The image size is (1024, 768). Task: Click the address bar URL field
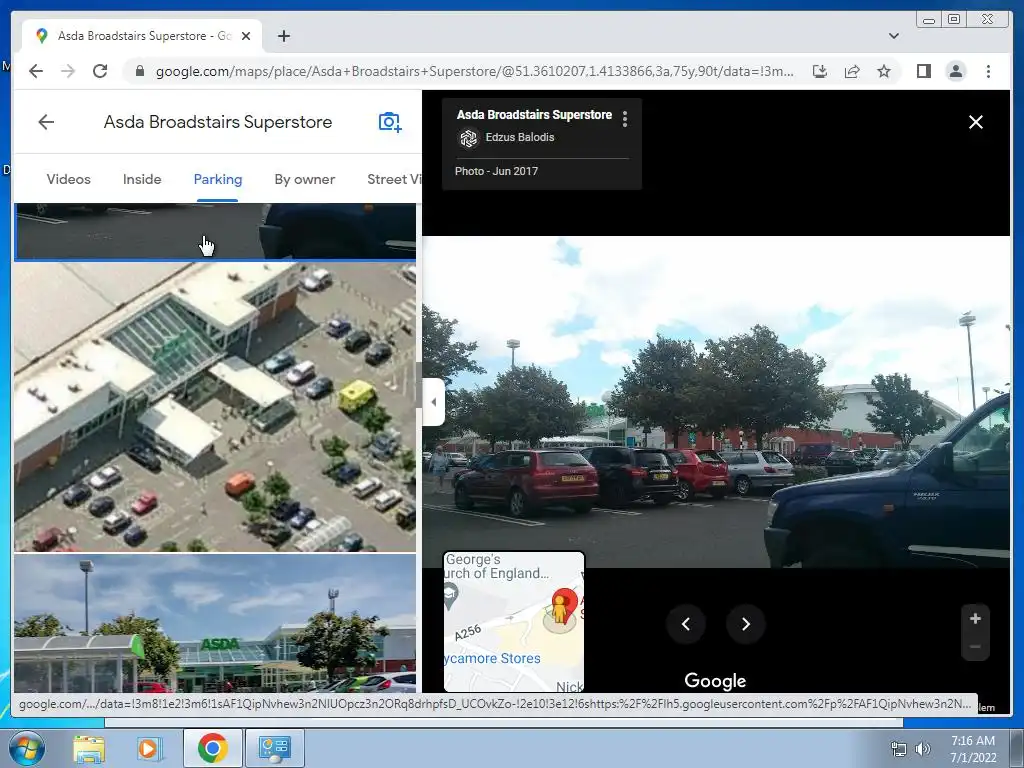click(x=474, y=71)
